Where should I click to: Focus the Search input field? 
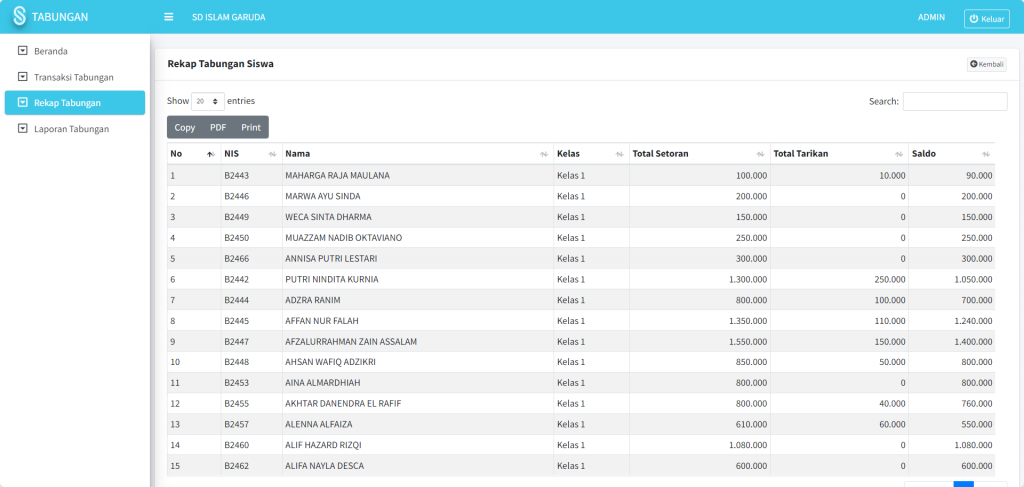955,101
